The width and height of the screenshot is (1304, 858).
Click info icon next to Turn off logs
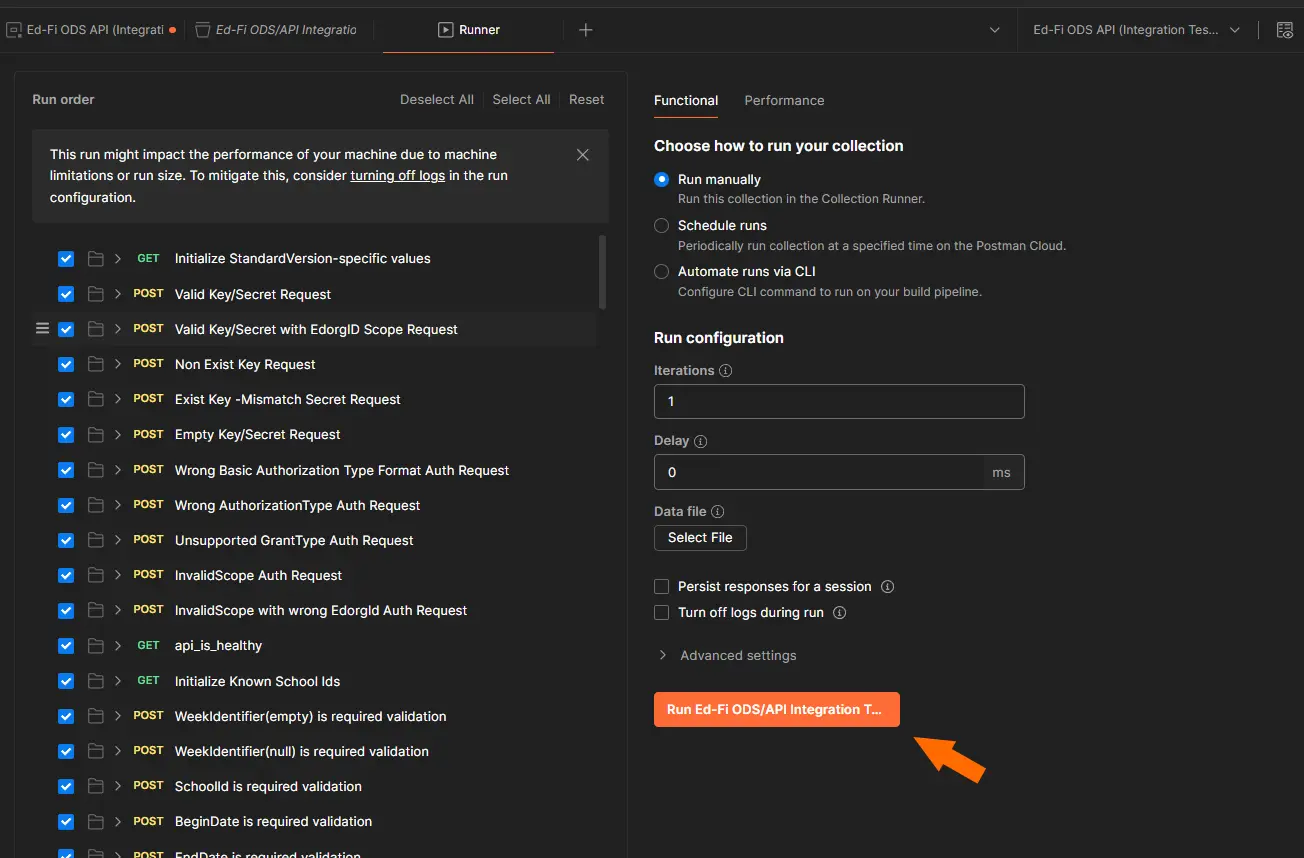(x=839, y=613)
